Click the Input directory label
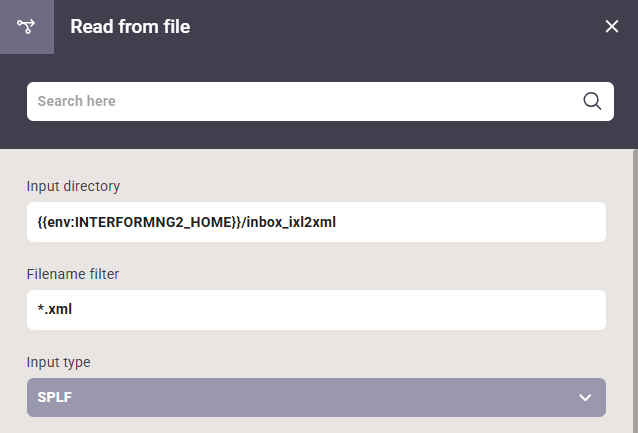Viewport: 638px width, 433px height. tap(73, 186)
